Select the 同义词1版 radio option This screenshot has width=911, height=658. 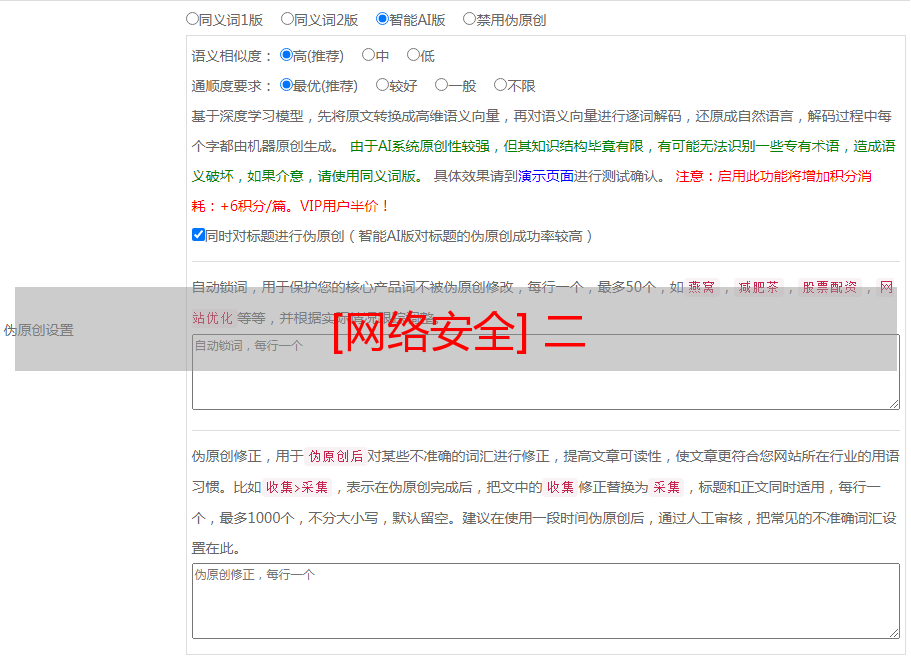point(192,19)
